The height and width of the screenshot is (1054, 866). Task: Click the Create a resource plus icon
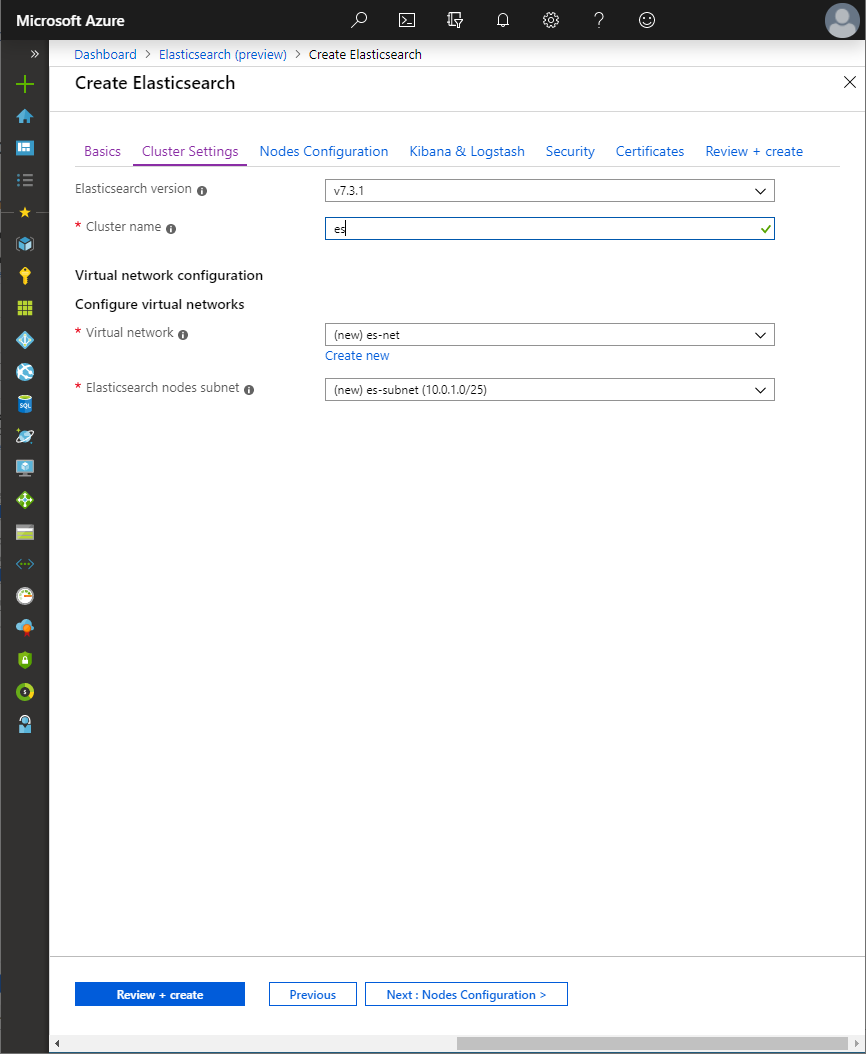click(x=23, y=85)
